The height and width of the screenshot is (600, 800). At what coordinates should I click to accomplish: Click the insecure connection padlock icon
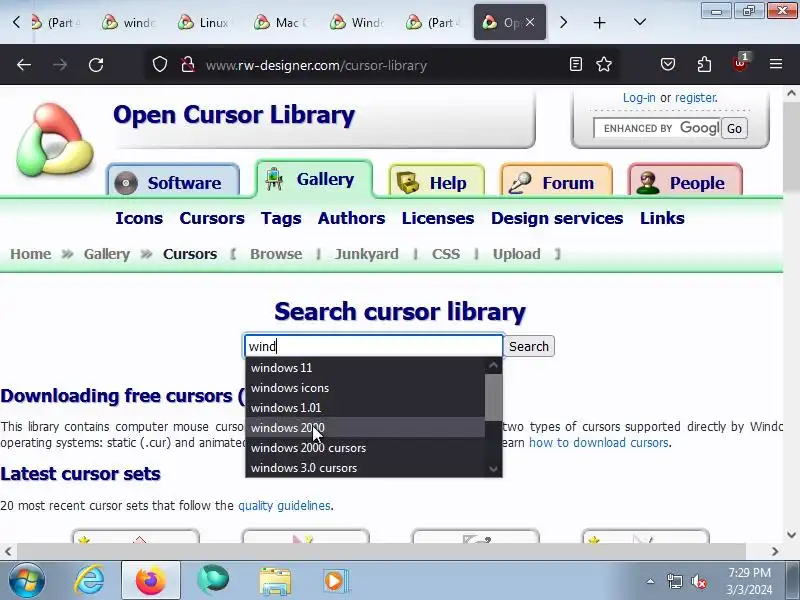[x=188, y=65]
